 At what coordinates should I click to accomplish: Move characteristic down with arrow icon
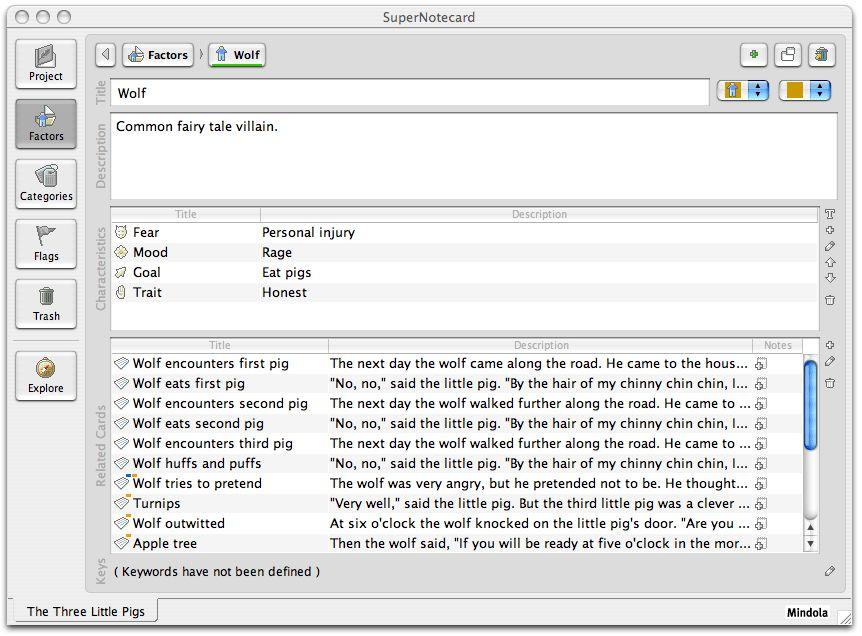(830, 278)
